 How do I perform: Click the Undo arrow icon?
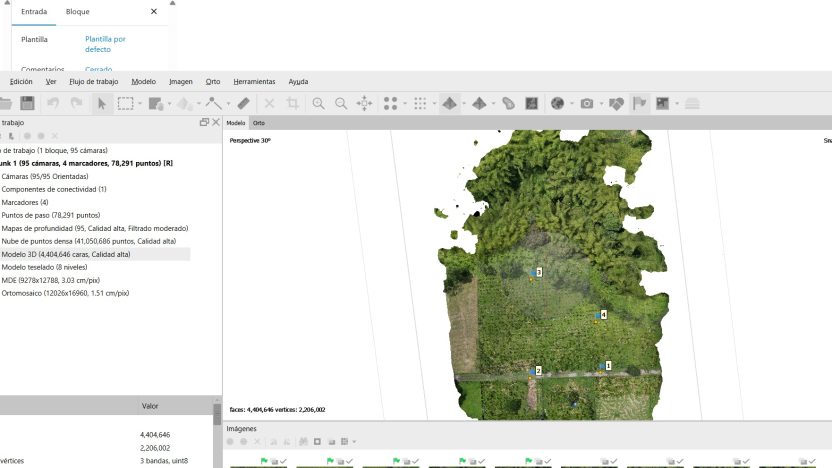[x=53, y=103]
